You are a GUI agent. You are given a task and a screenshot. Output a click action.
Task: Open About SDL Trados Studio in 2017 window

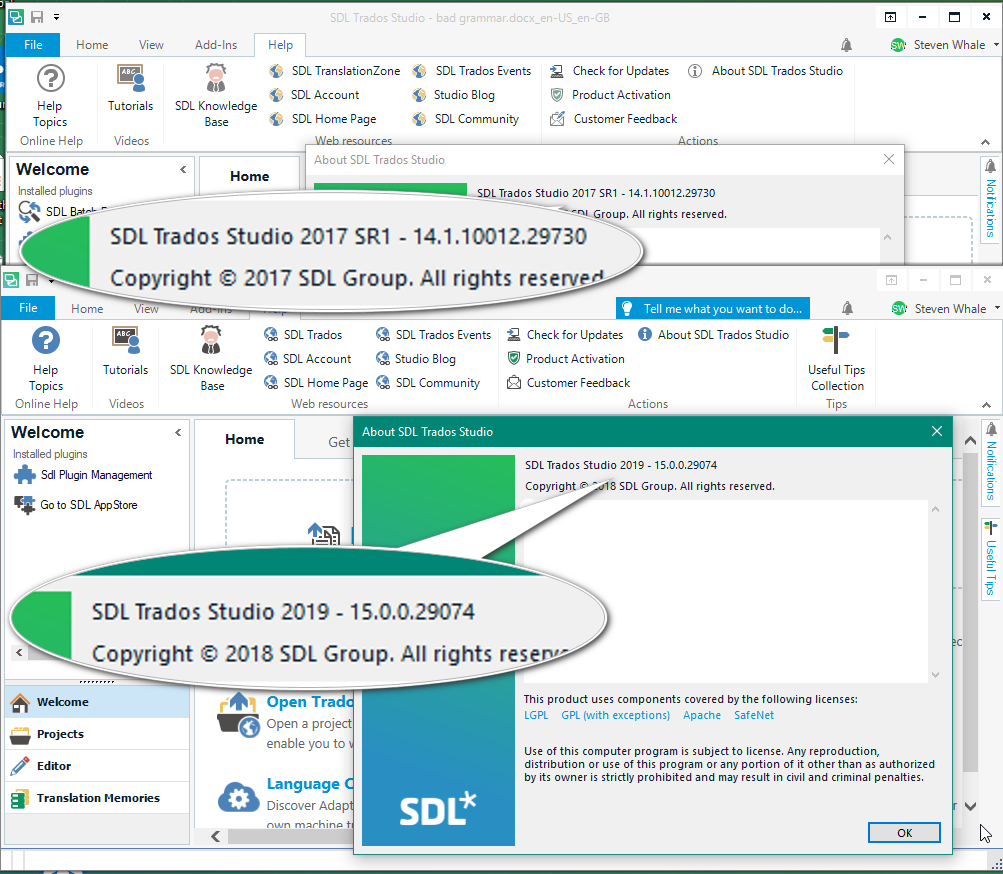[765, 71]
